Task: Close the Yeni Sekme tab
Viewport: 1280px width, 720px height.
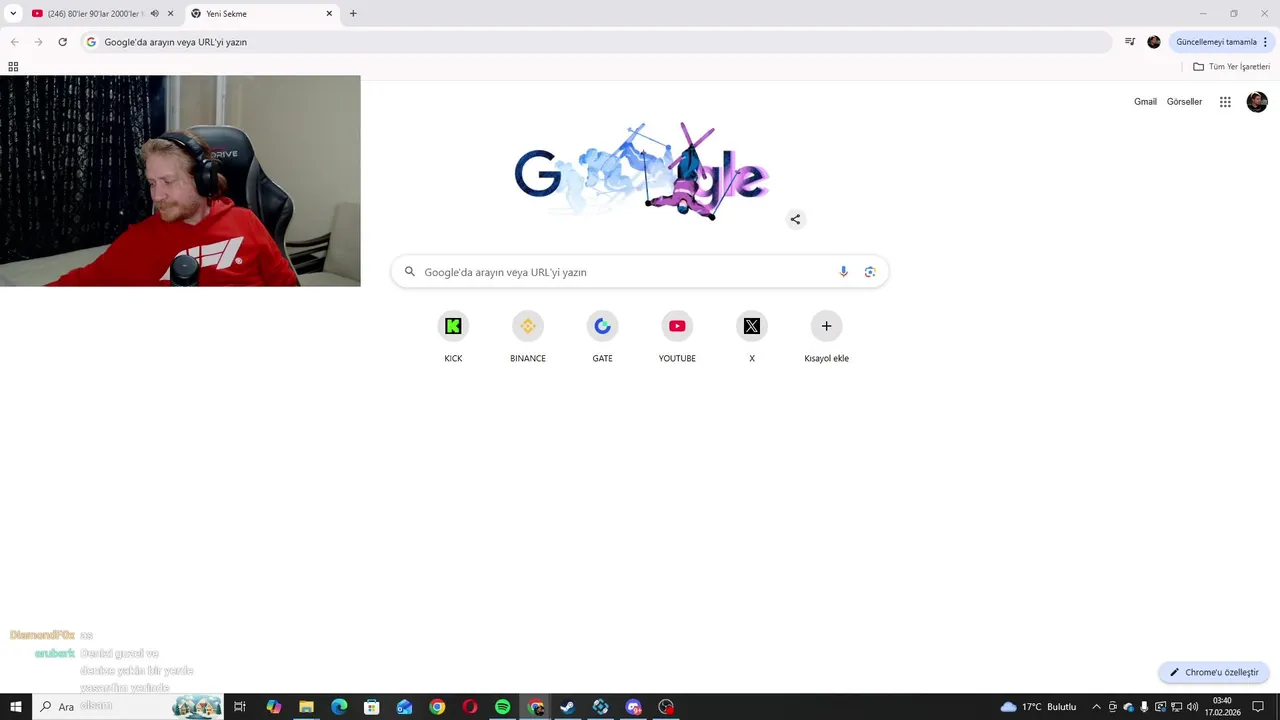Action: [x=329, y=14]
